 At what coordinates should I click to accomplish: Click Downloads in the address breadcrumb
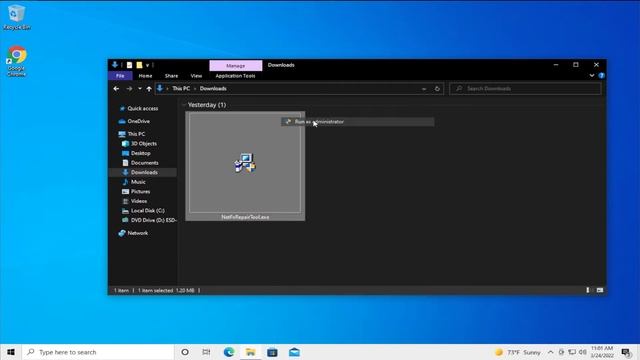coord(213,89)
